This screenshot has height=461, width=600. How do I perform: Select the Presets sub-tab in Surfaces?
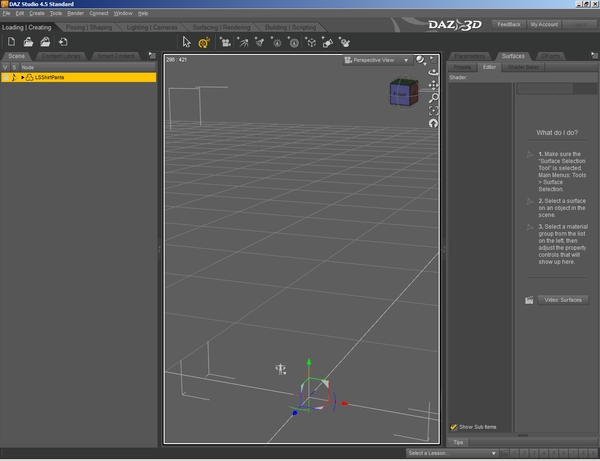pyautogui.click(x=462, y=67)
